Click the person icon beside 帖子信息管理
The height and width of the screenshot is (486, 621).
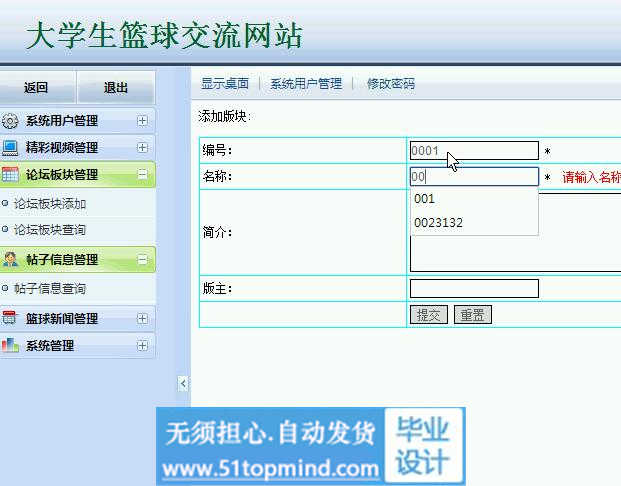(10, 259)
